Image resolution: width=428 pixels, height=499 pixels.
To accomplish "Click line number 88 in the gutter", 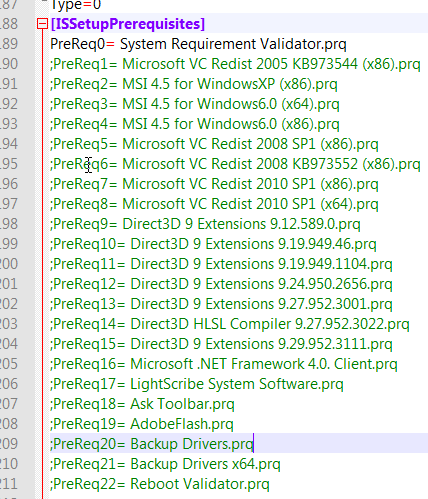I will click(x=9, y=24).
